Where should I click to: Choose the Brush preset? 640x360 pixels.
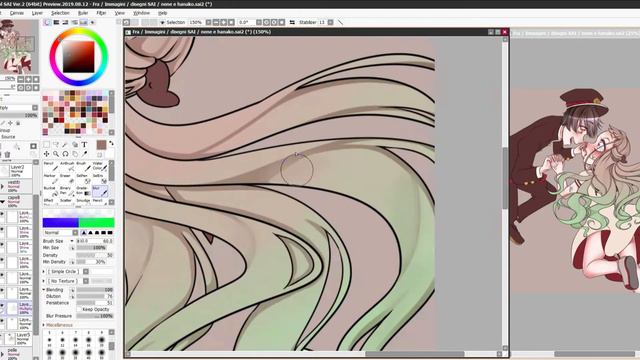pos(83,166)
